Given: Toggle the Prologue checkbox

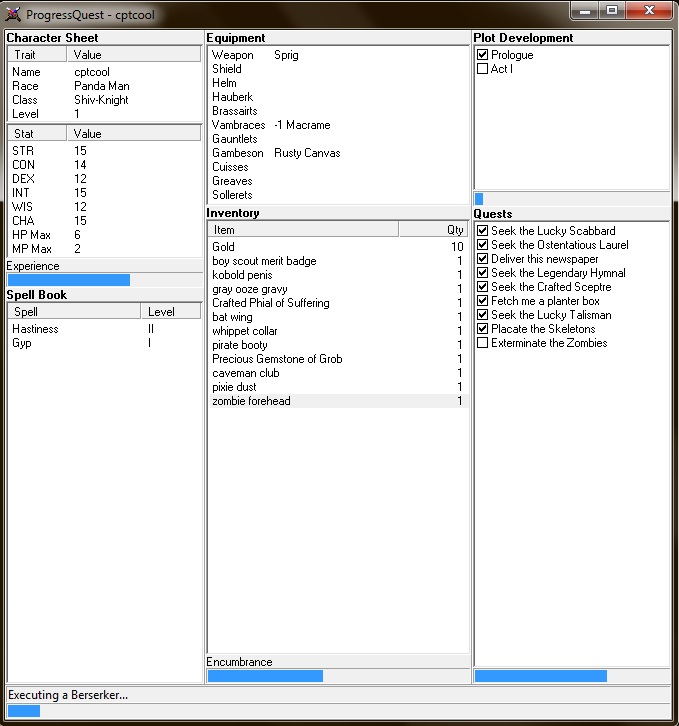Looking at the screenshot, I should click(482, 55).
